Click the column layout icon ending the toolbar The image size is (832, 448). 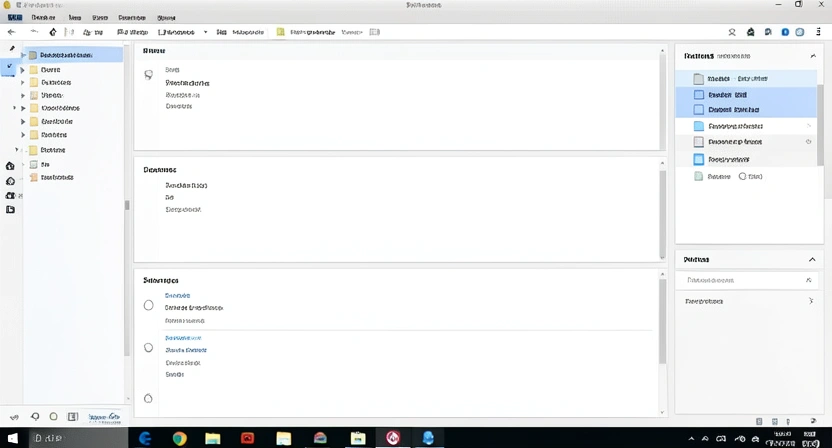375,32
